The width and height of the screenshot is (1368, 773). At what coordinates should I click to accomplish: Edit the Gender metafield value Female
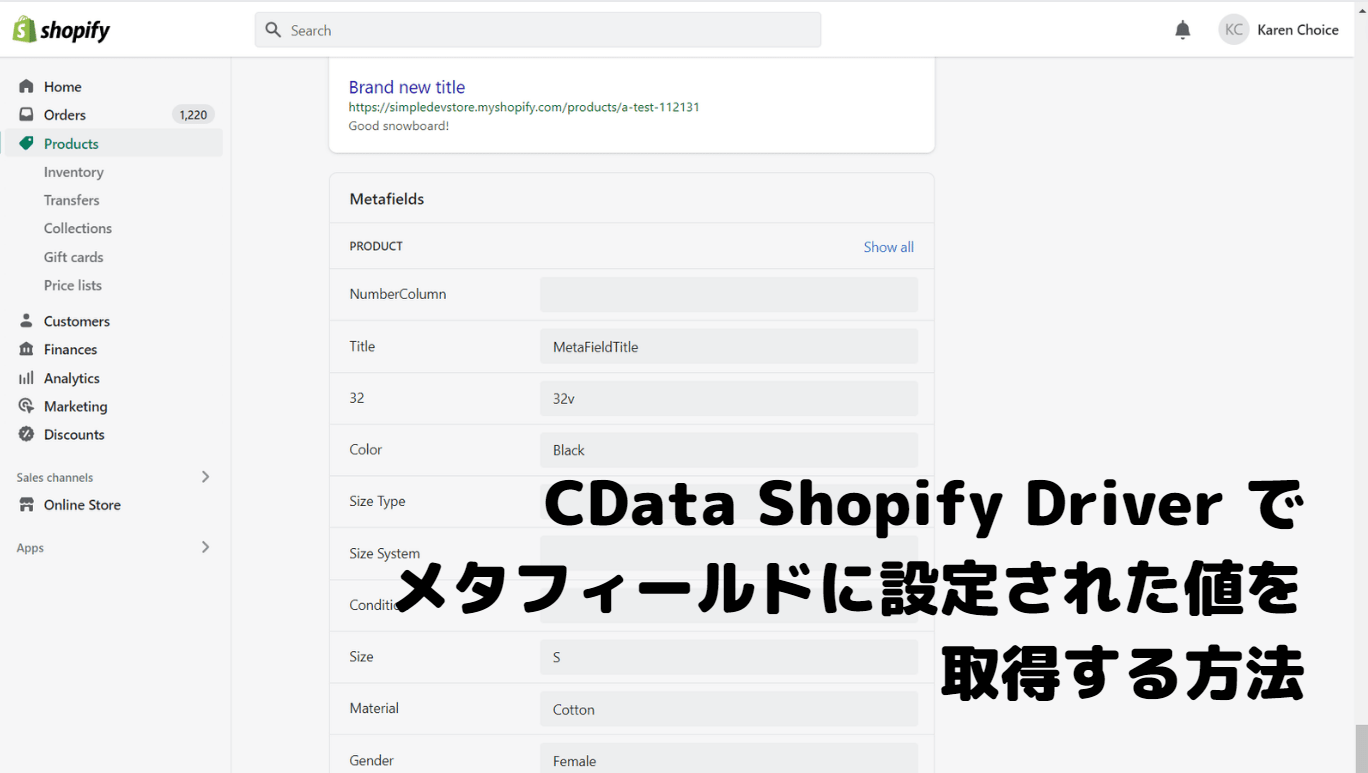[729, 760]
